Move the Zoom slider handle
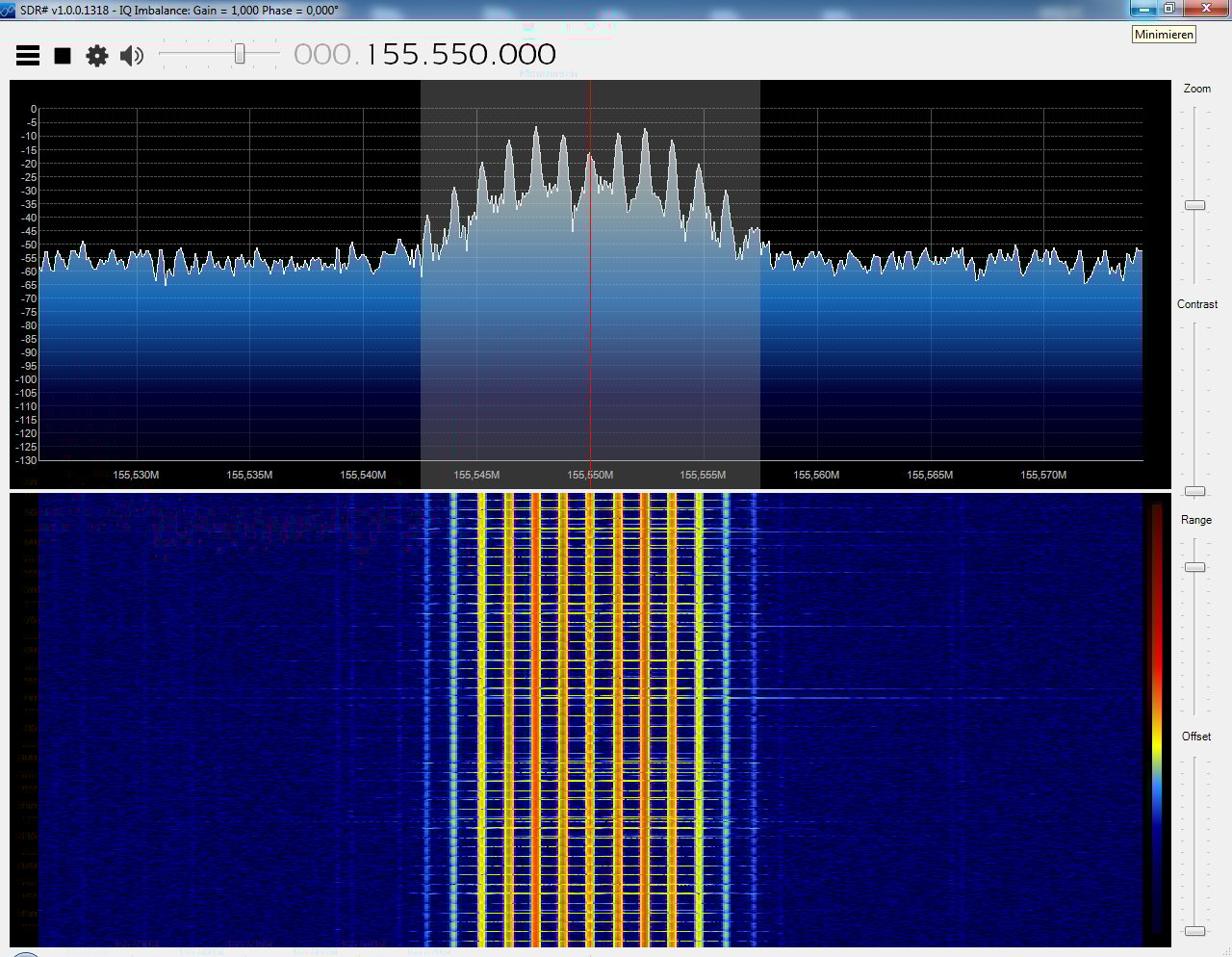 tap(1194, 205)
